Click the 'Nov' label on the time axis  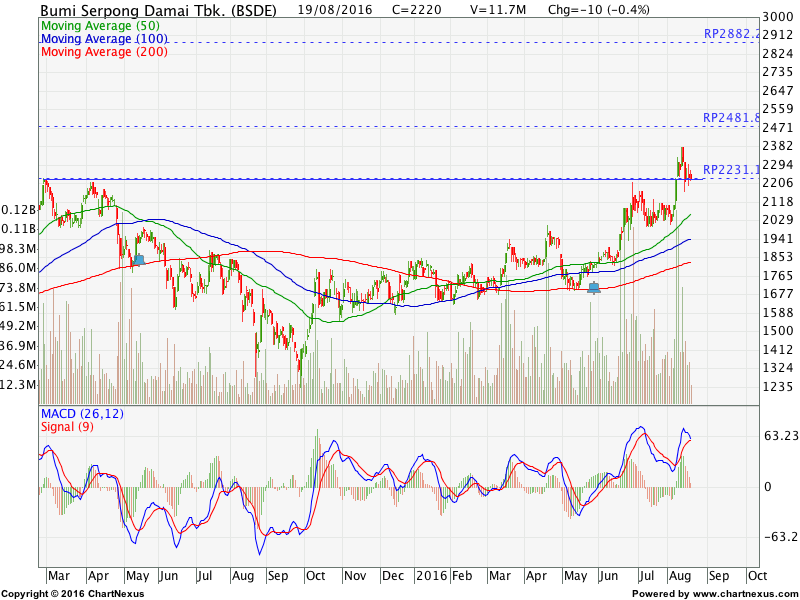(x=355, y=576)
